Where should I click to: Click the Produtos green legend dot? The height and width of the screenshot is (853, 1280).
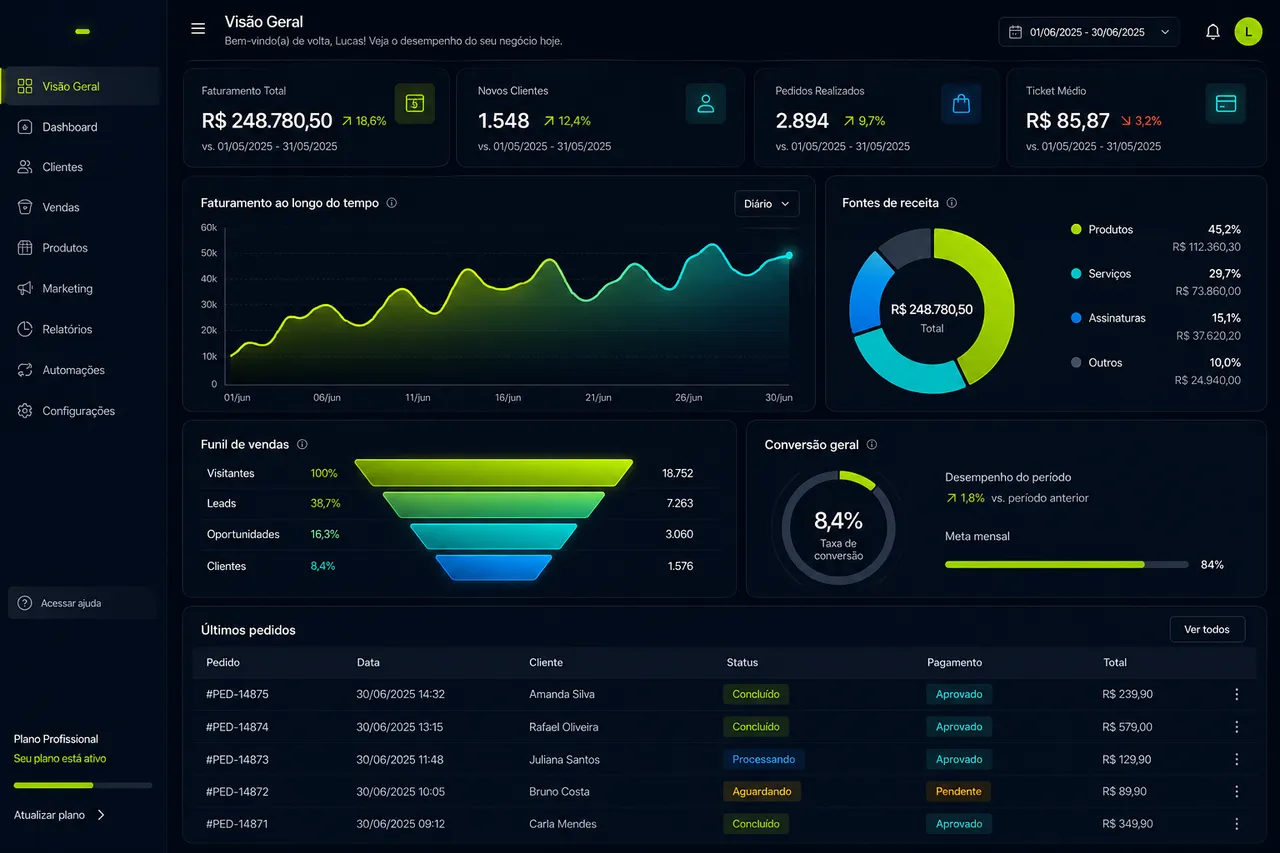click(x=1076, y=229)
